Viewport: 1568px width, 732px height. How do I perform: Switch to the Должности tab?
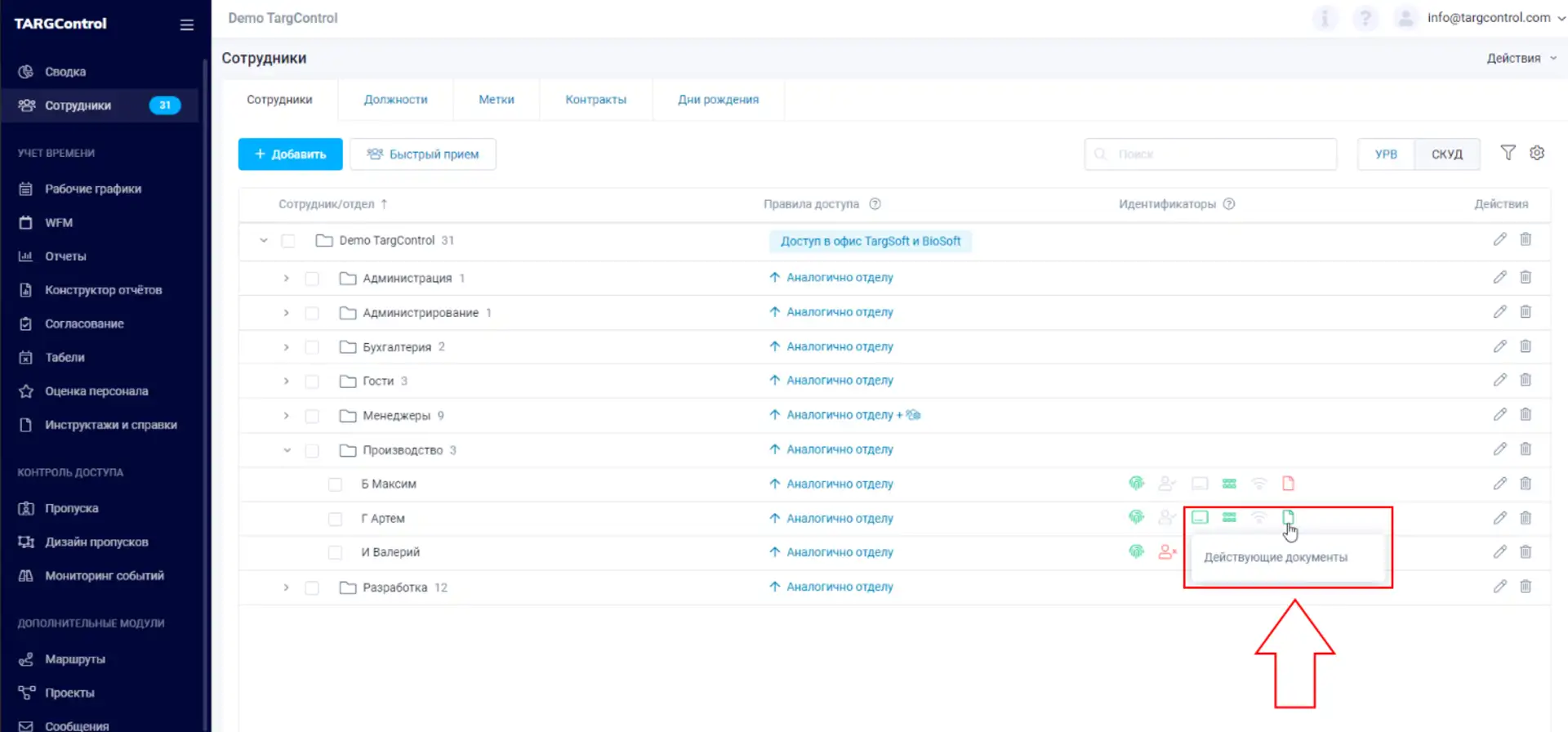pos(395,100)
